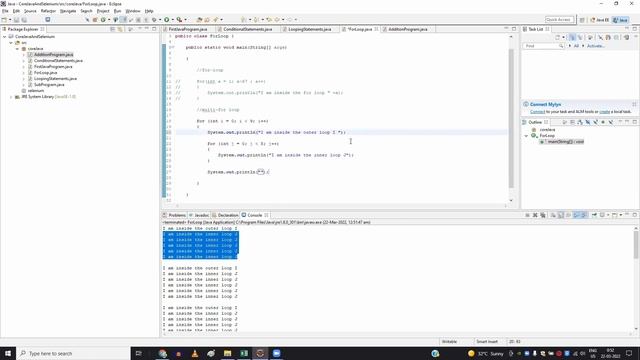The width and height of the screenshot is (640, 360).
Task: Toggle Categorized view in Task List toolbar
Action: [x=572, y=38]
